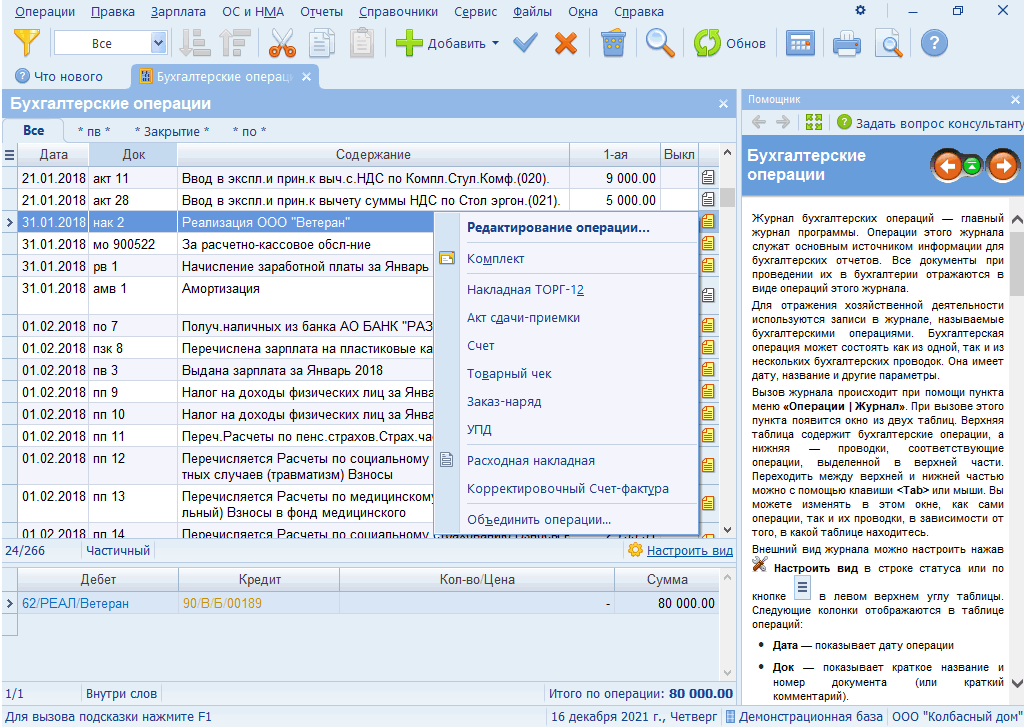1024x727 pixels.
Task: Close the Бухгалтерские операции tab
Action: tap(307, 76)
